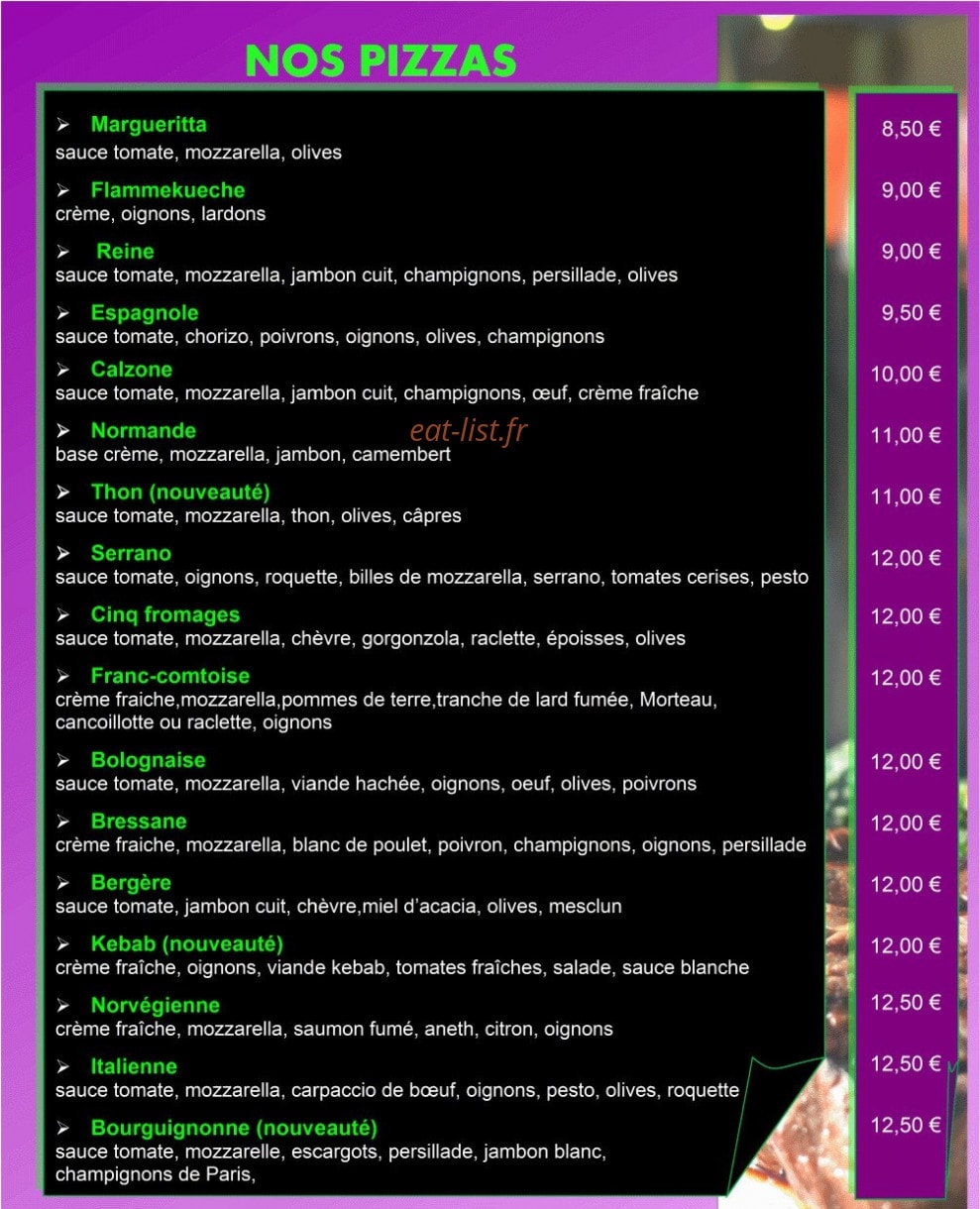Image resolution: width=980 pixels, height=1209 pixels.
Task: Click the arrow bullet next to Serrano
Action: click(x=63, y=553)
